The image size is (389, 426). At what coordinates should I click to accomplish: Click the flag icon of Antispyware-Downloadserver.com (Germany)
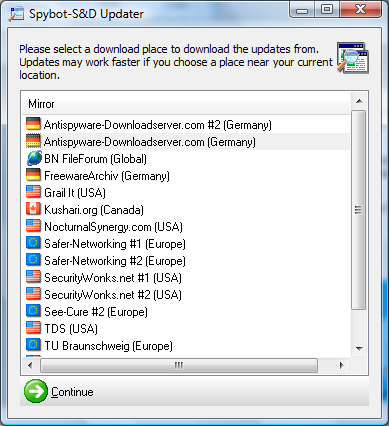pos(33,141)
